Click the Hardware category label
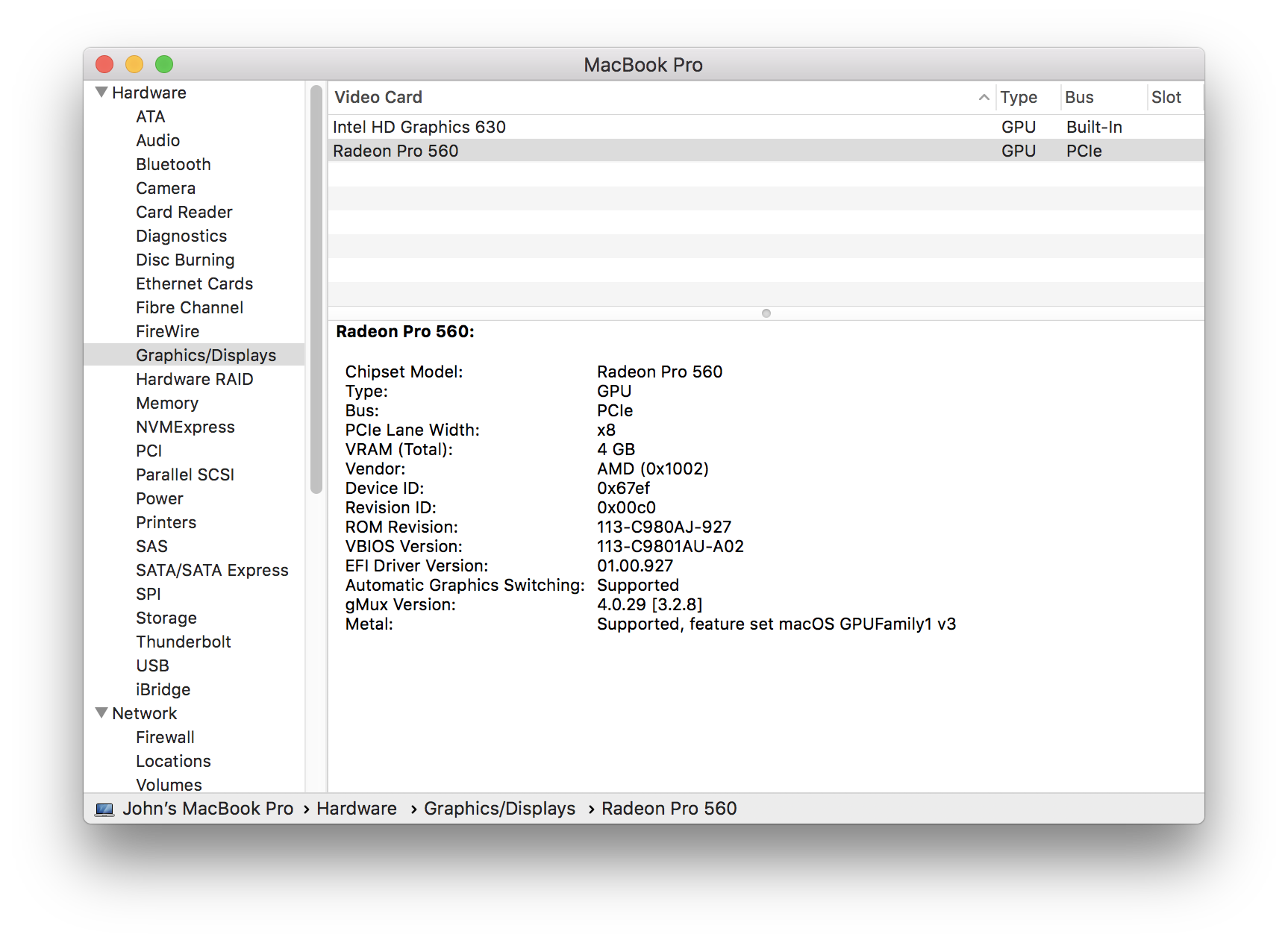 coord(149,93)
